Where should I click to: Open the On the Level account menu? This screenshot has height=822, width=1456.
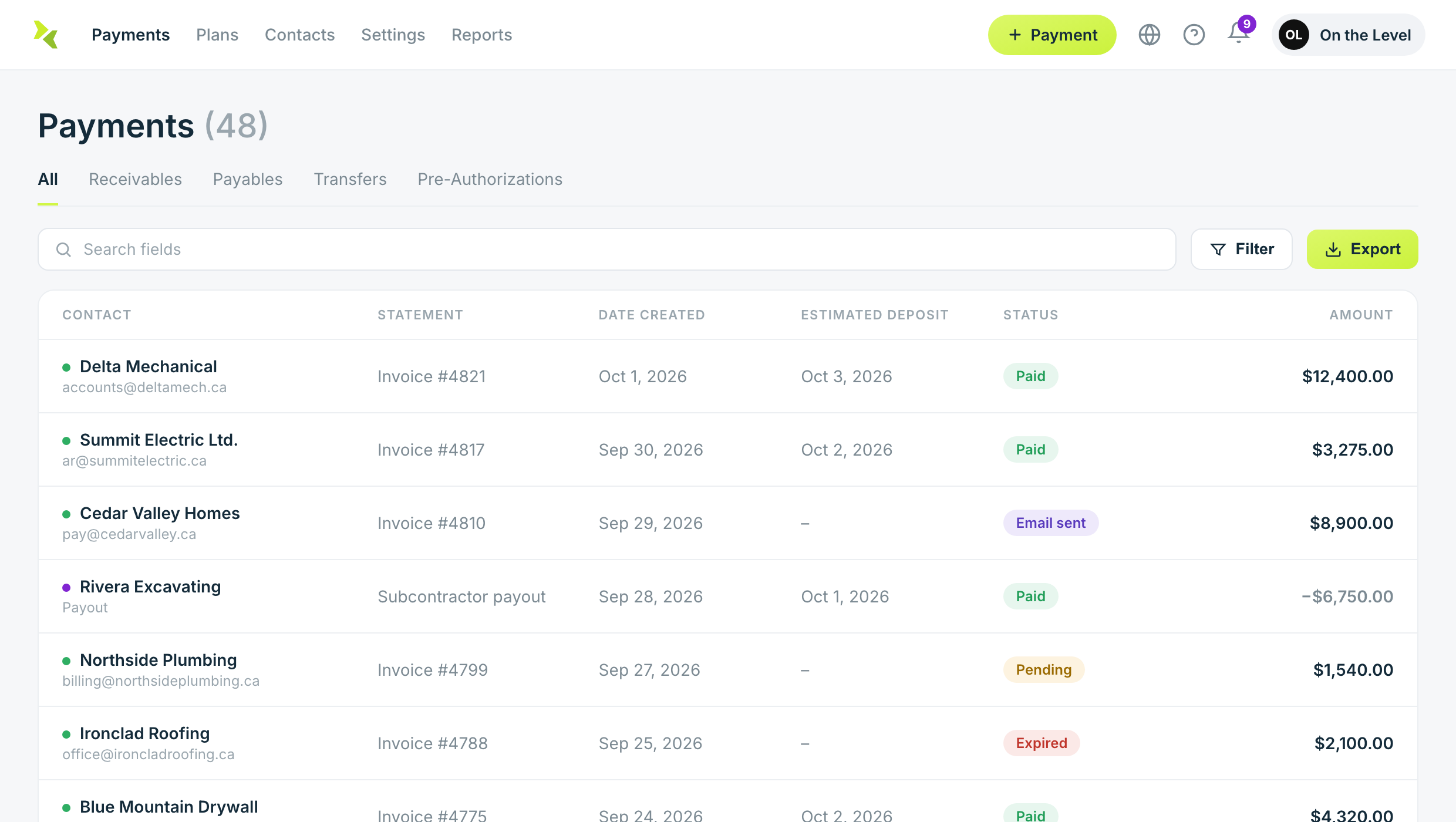[1348, 35]
